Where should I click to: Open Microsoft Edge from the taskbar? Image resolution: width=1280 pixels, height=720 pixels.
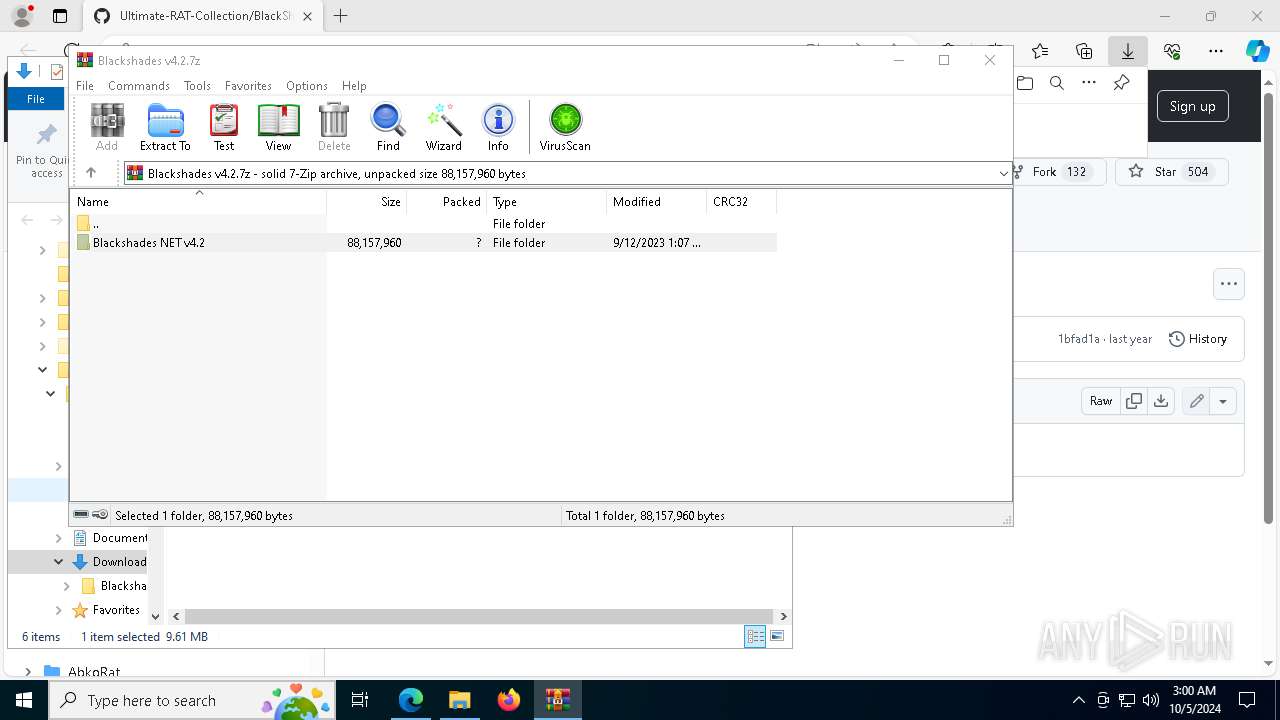(411, 700)
